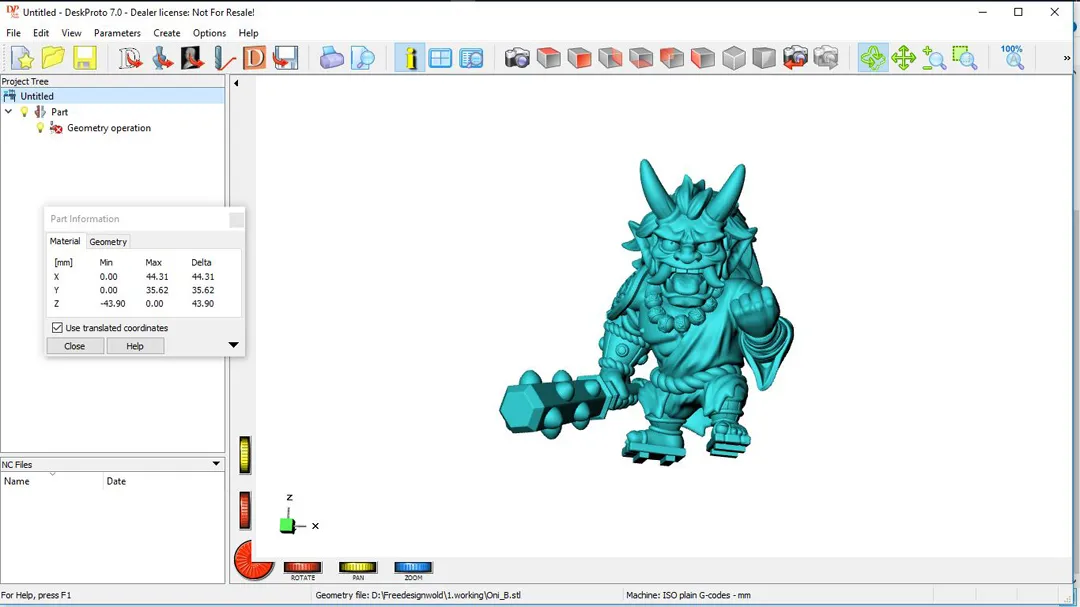Viewport: 1080px width, 607px height.
Task: Select the Geometry operation tree item
Action: 109,127
